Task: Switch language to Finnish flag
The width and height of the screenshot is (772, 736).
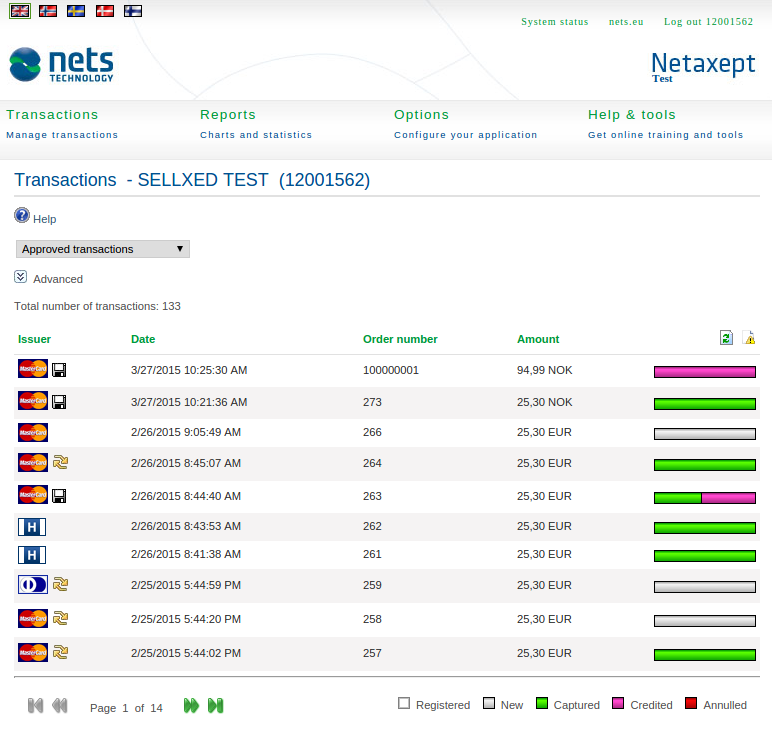Action: (133, 10)
